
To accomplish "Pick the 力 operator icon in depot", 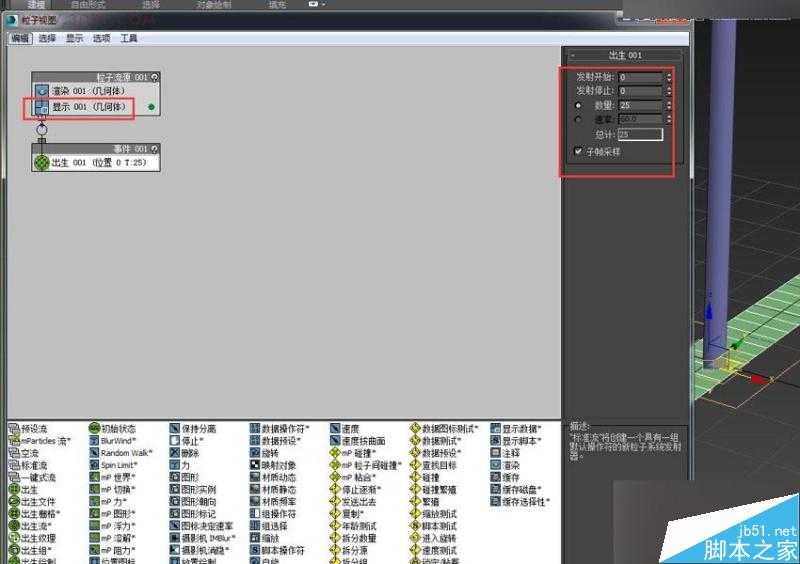I will coord(175,465).
